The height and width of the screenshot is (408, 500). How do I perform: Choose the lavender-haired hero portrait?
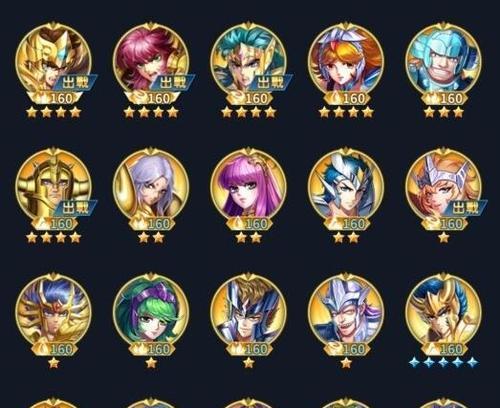pyautogui.click(x=151, y=186)
